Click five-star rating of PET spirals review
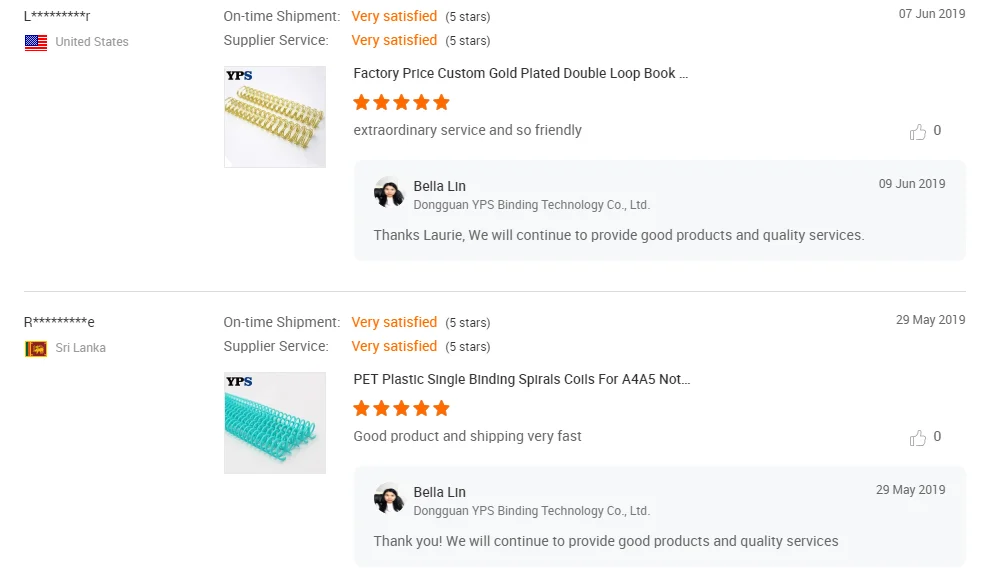Screen dimensions: 984x568 pos(401,408)
